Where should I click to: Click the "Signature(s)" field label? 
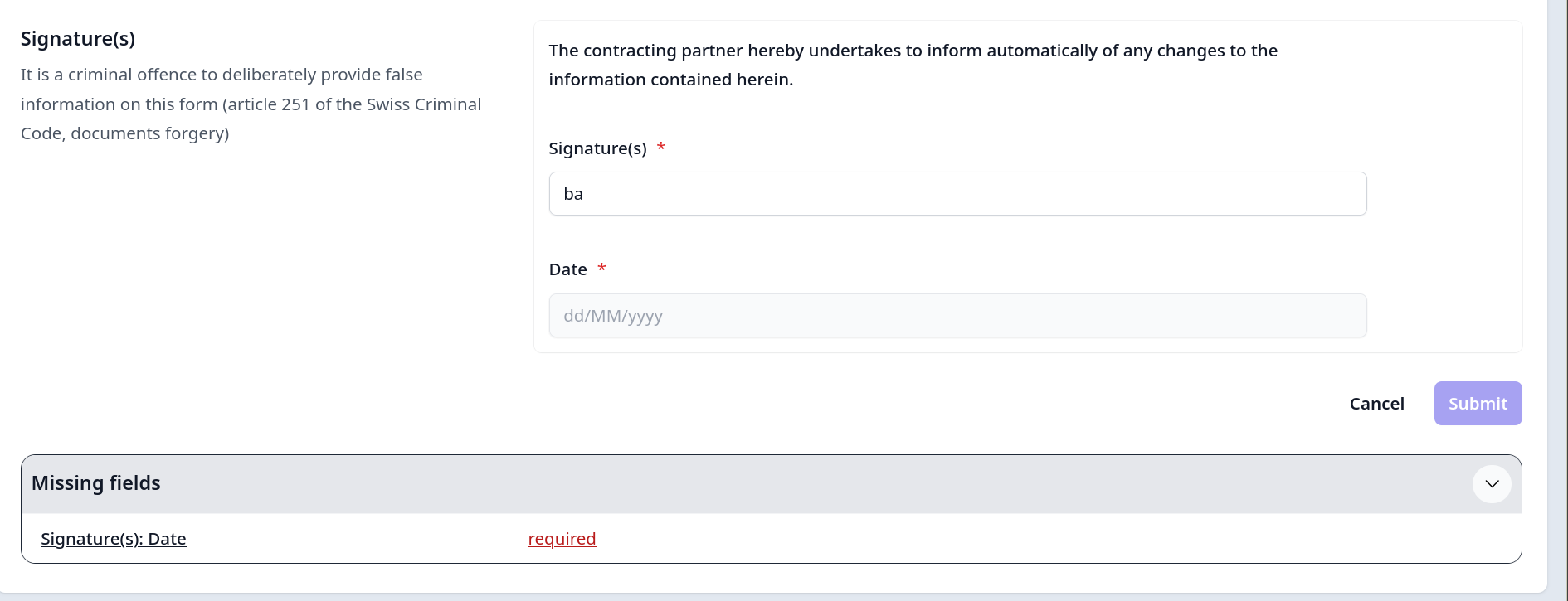(597, 148)
